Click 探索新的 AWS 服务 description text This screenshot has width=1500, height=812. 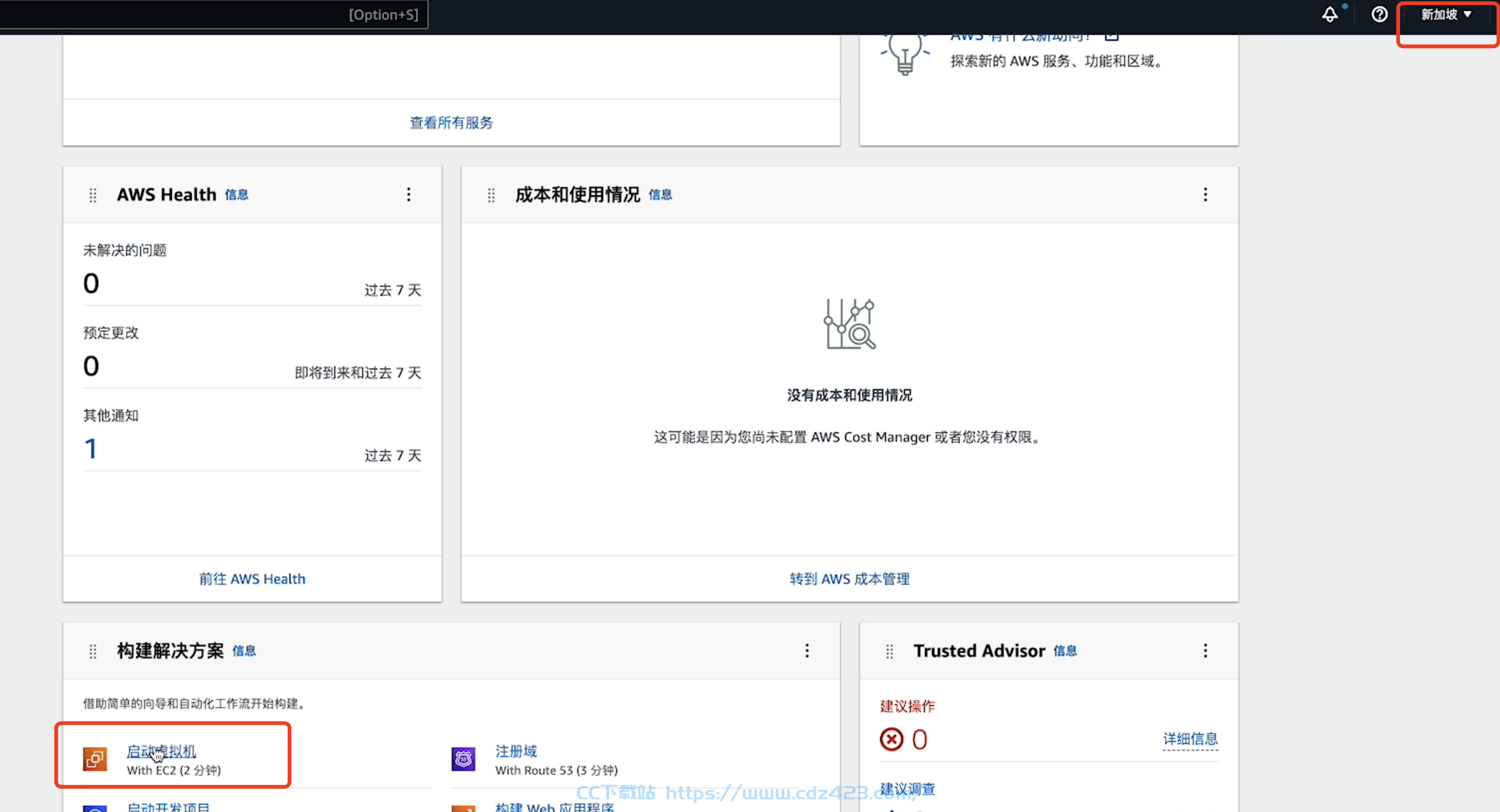[x=1056, y=61]
